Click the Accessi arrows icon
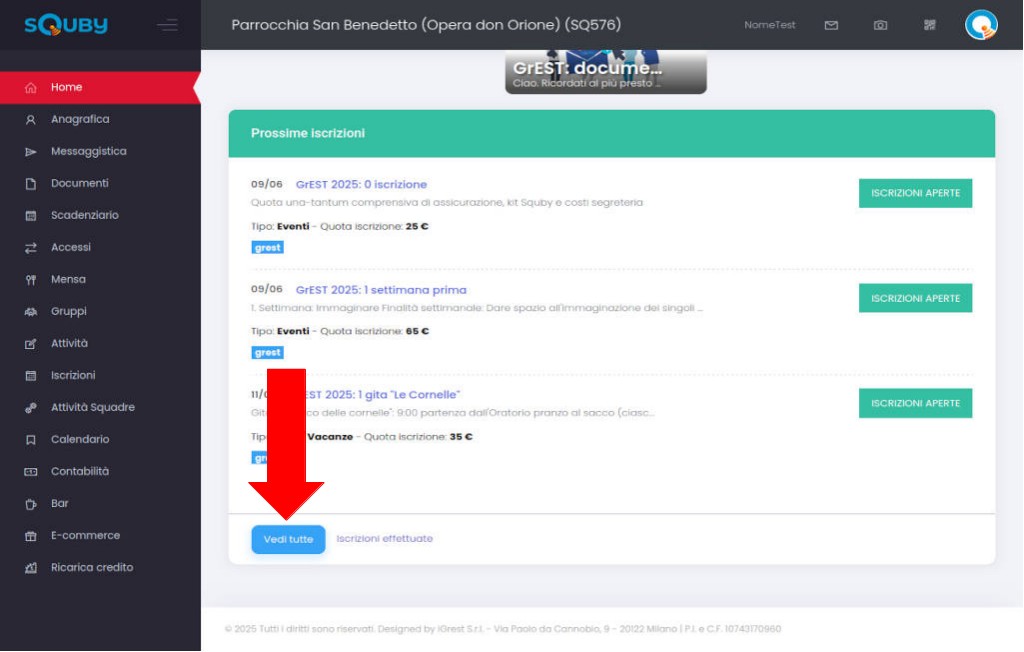 tap(31, 248)
